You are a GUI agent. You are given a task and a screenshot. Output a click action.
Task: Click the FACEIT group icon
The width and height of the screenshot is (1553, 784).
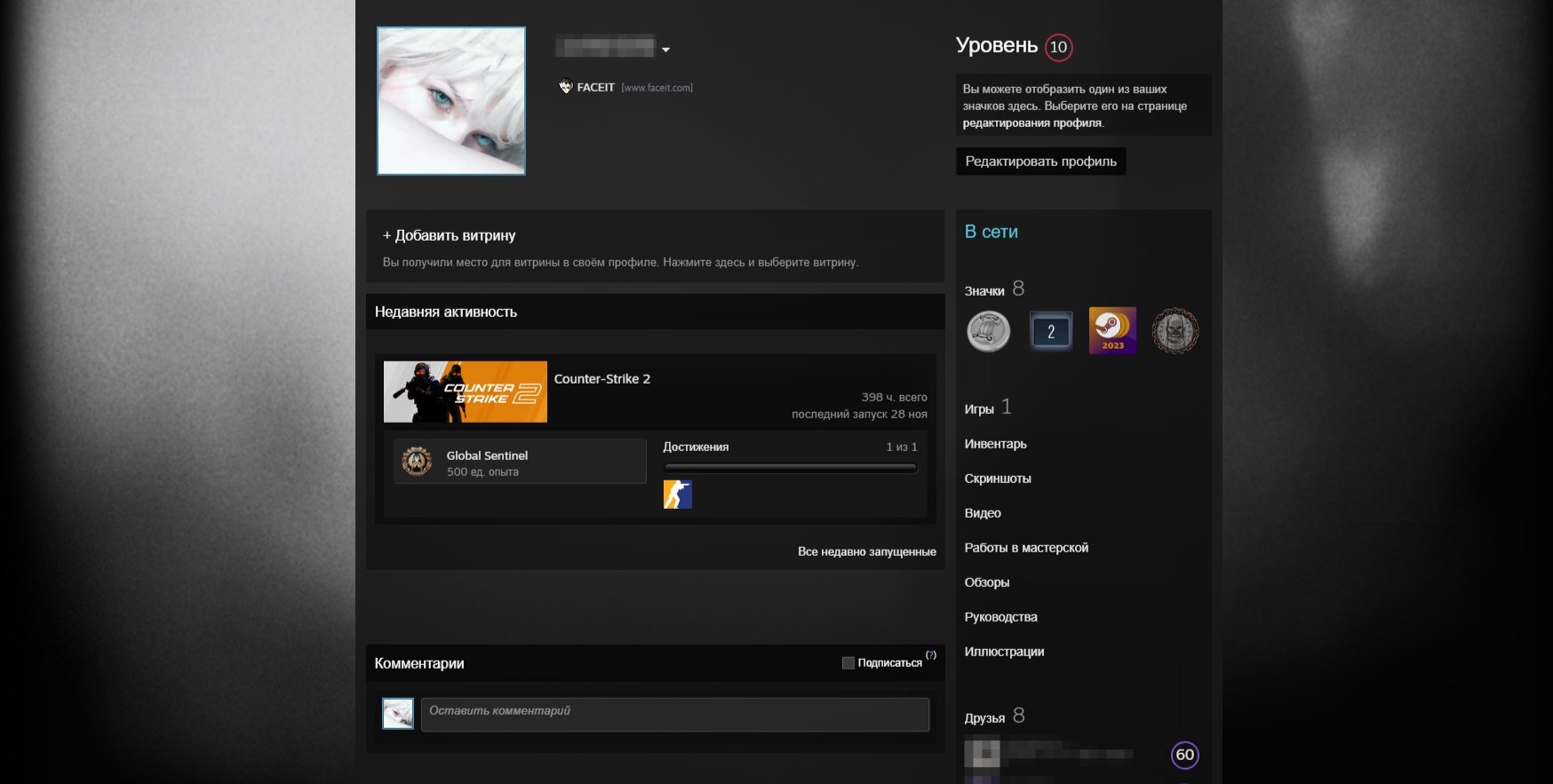[565, 87]
